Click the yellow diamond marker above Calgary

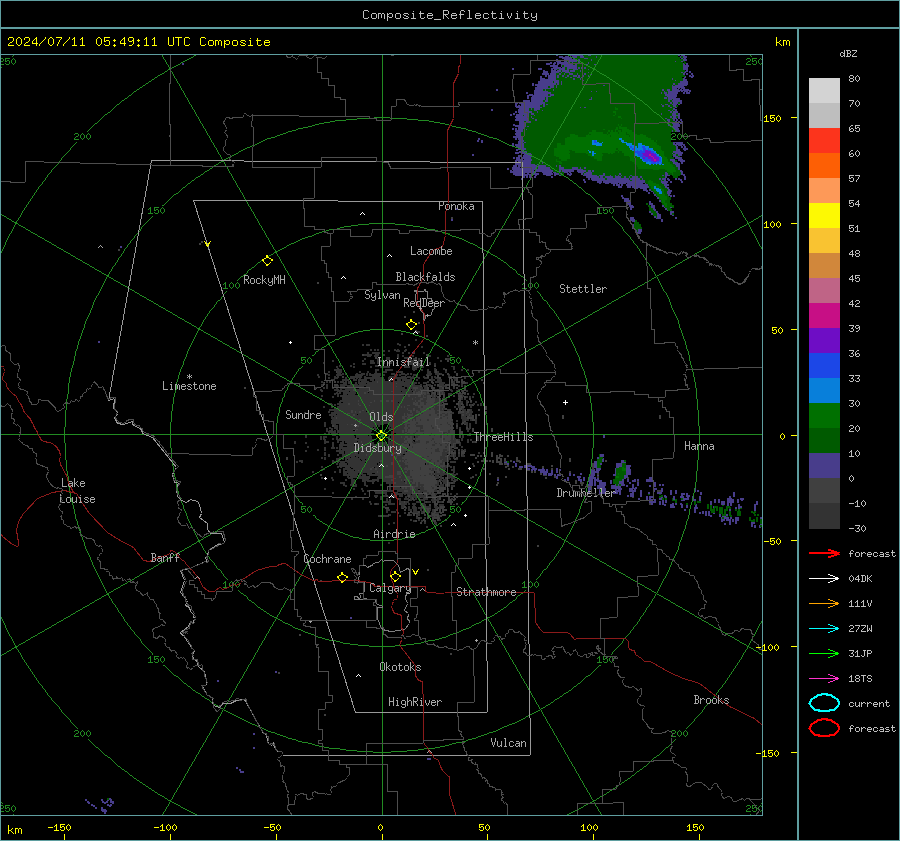395,576
